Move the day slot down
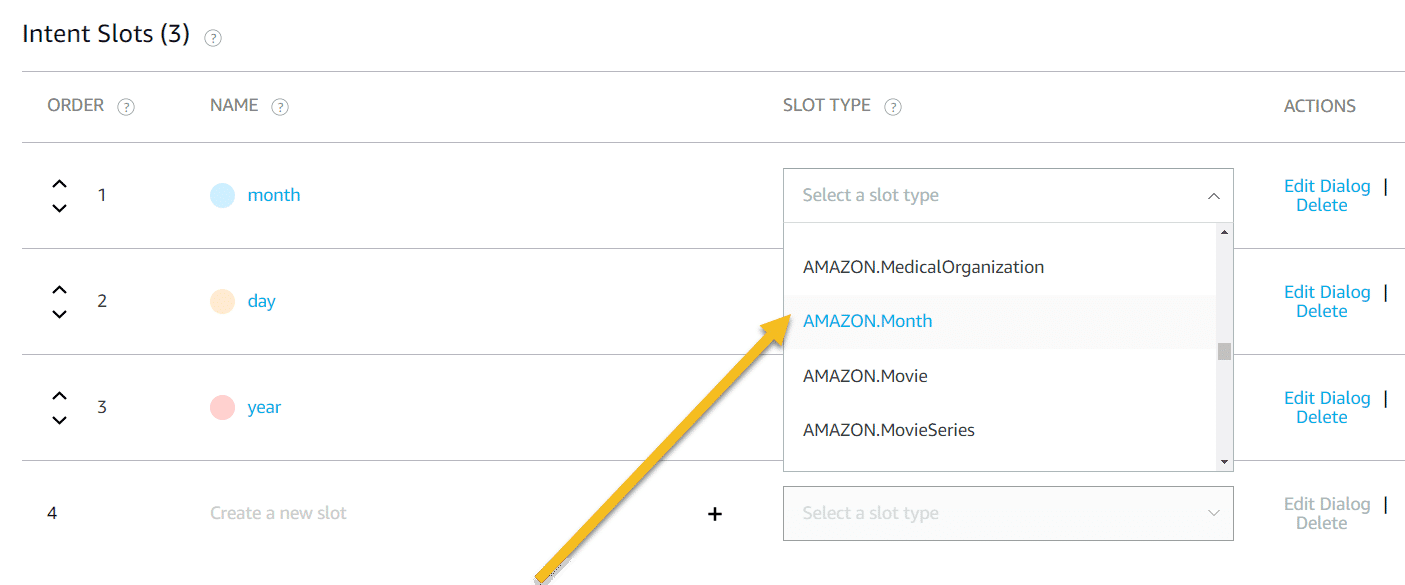This screenshot has height=585, width=1405. tap(60, 314)
